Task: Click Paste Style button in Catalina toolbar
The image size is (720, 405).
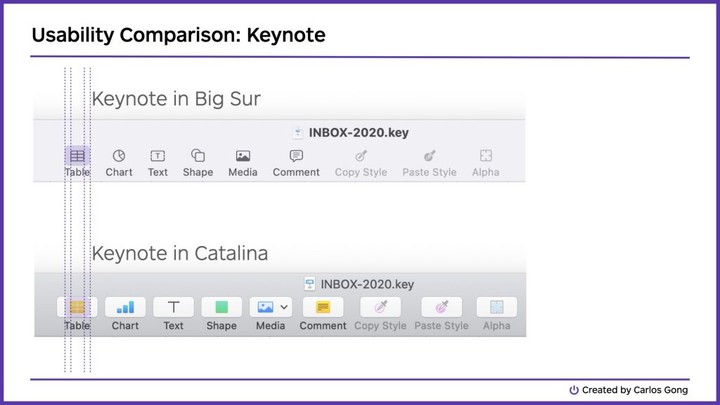Action: coord(441,307)
